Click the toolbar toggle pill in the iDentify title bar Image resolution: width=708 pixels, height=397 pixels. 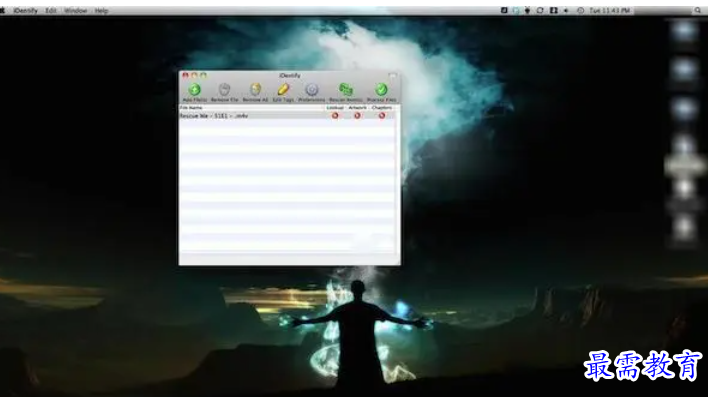point(392,75)
